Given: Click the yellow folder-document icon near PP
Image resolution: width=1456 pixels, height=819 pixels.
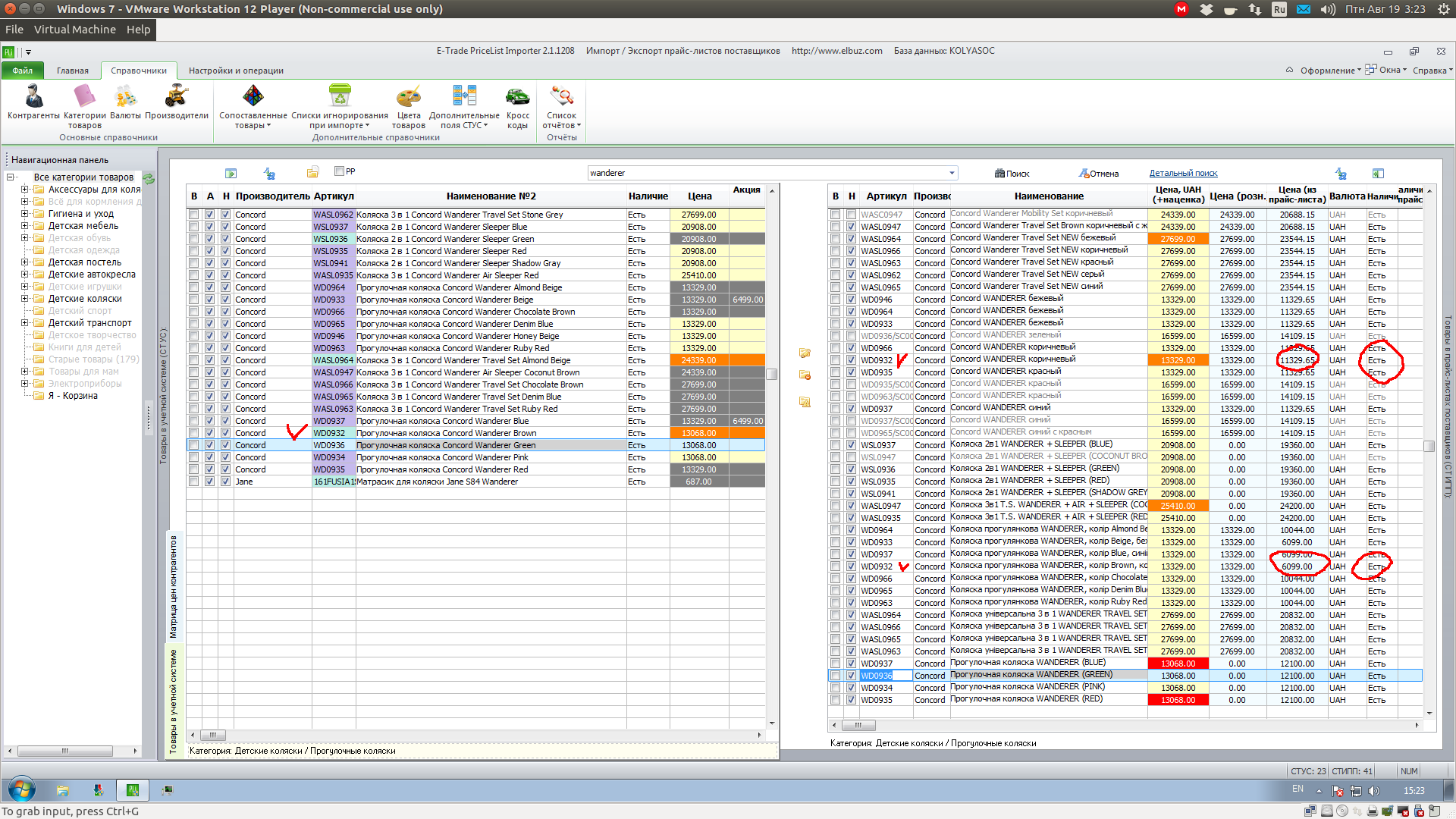Looking at the screenshot, I should click(313, 172).
